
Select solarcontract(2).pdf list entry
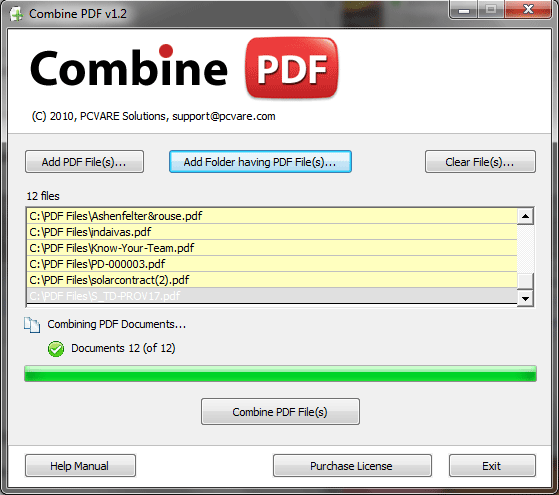pyautogui.click(x=272, y=280)
